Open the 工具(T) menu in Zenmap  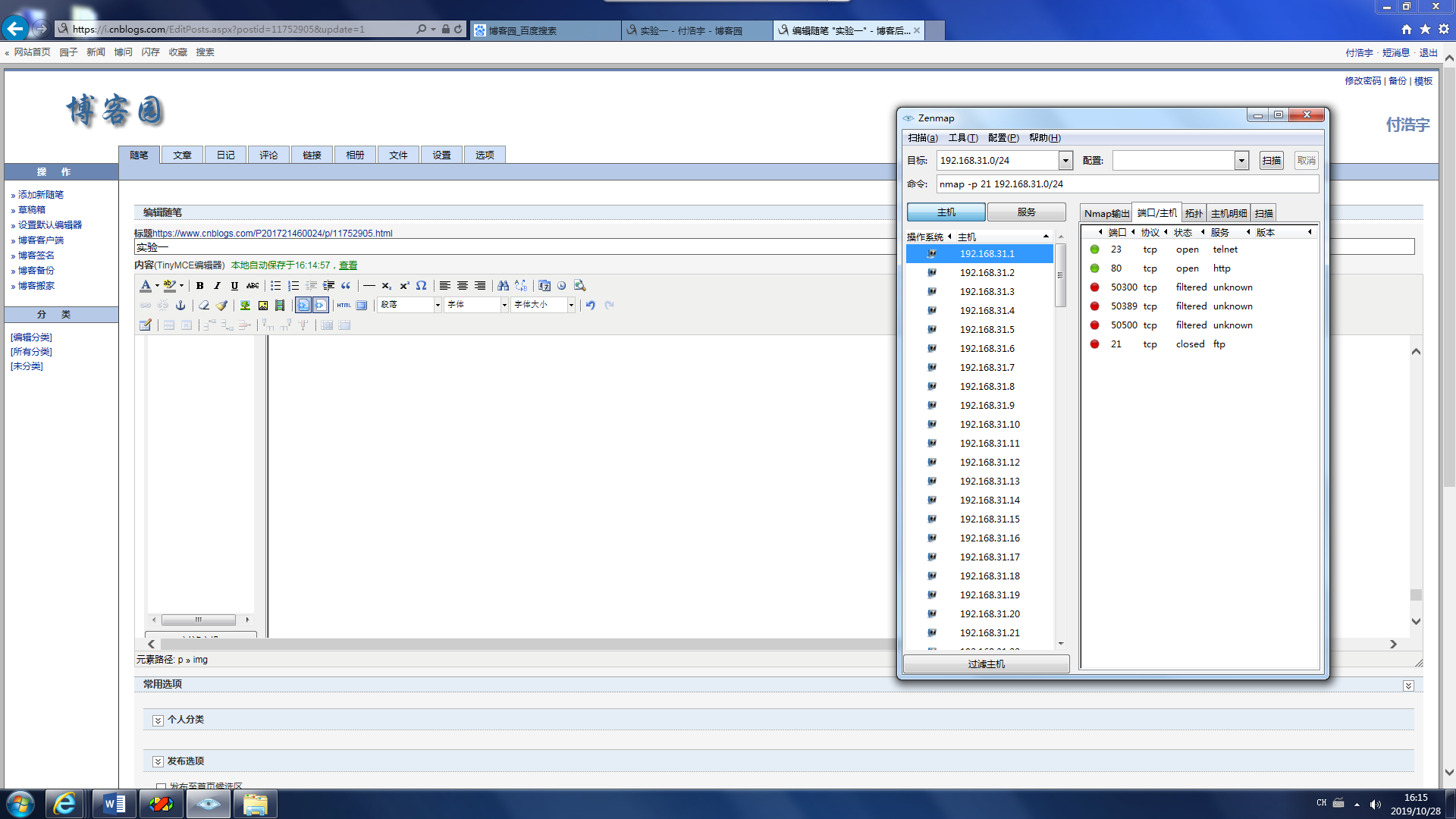(x=962, y=138)
